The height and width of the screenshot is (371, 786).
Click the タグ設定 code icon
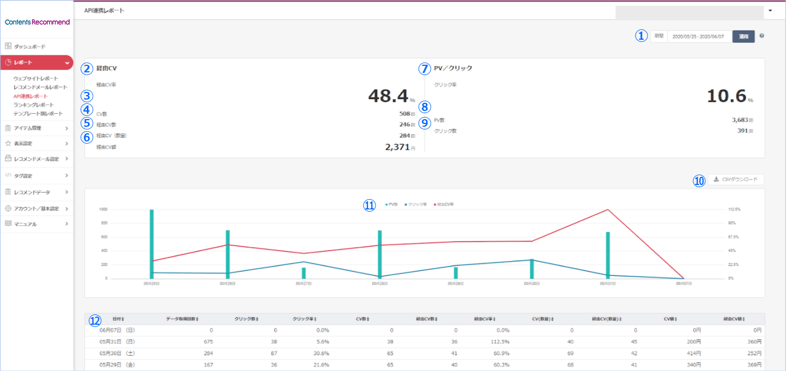(8, 176)
